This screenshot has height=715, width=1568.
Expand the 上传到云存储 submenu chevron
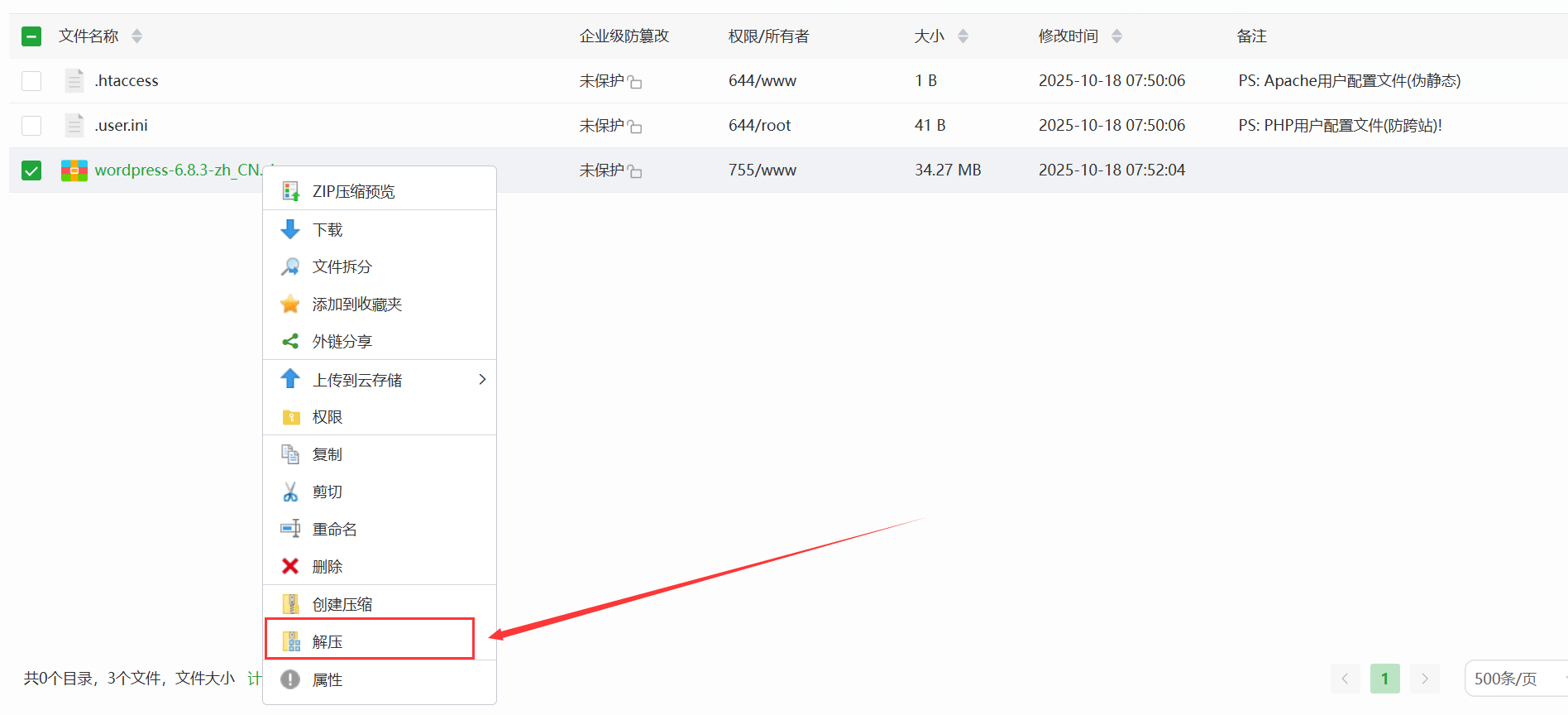482,379
